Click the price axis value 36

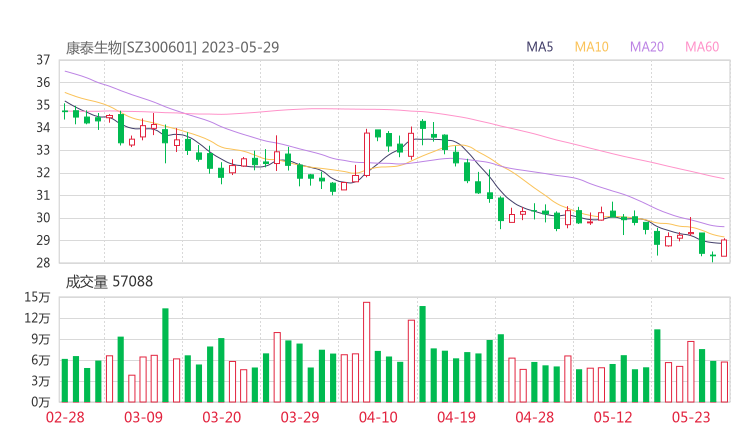click(x=43, y=83)
